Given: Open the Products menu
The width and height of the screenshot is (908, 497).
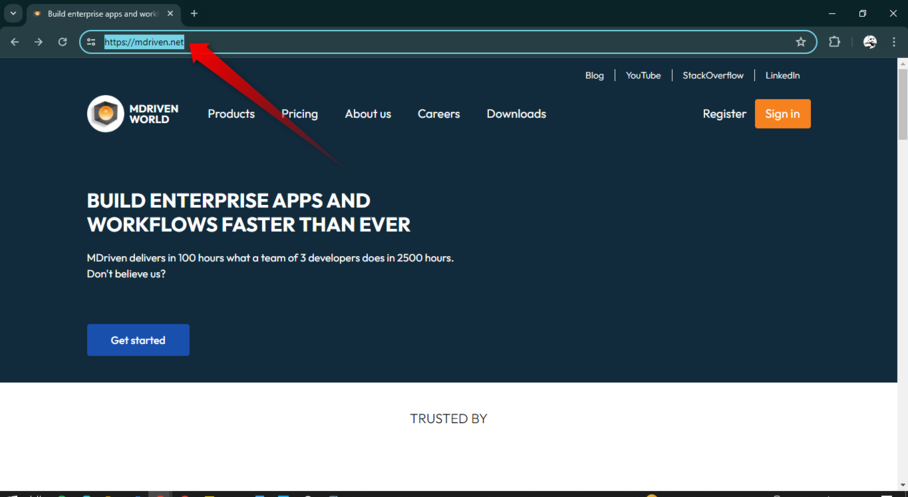Looking at the screenshot, I should (x=231, y=114).
